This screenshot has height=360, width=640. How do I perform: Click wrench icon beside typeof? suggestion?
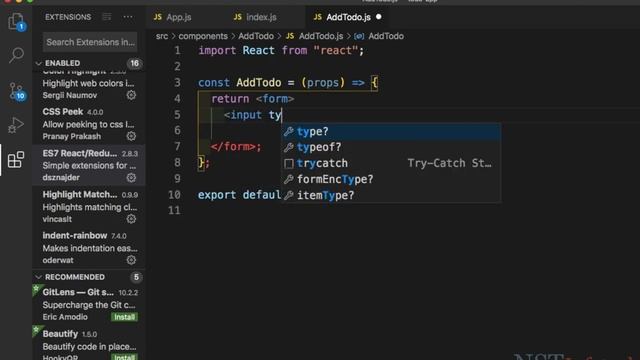click(x=289, y=147)
